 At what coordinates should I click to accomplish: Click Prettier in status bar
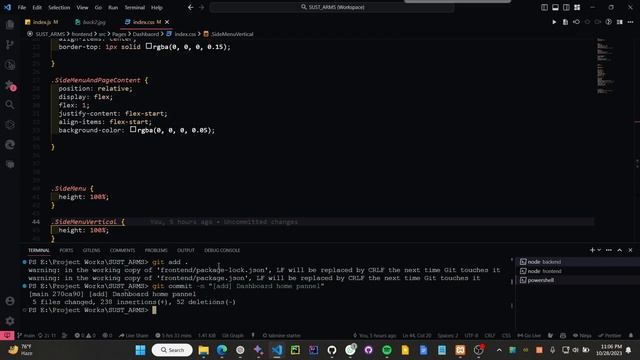(x=610, y=336)
